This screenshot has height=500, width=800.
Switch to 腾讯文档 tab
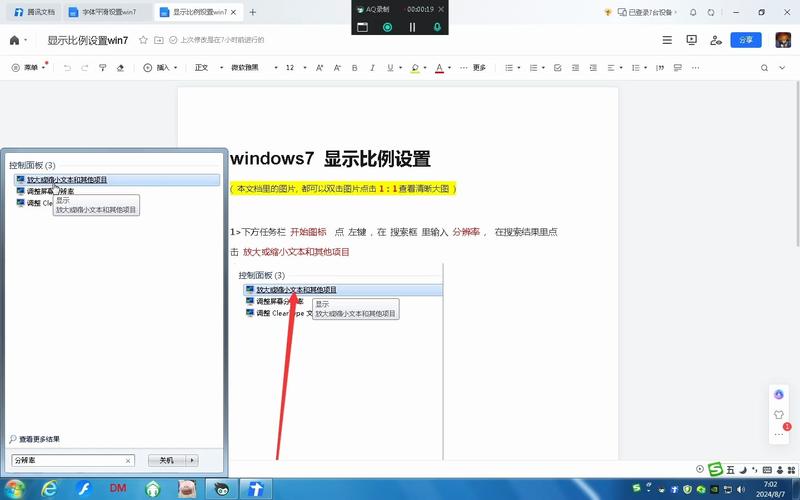(34, 12)
